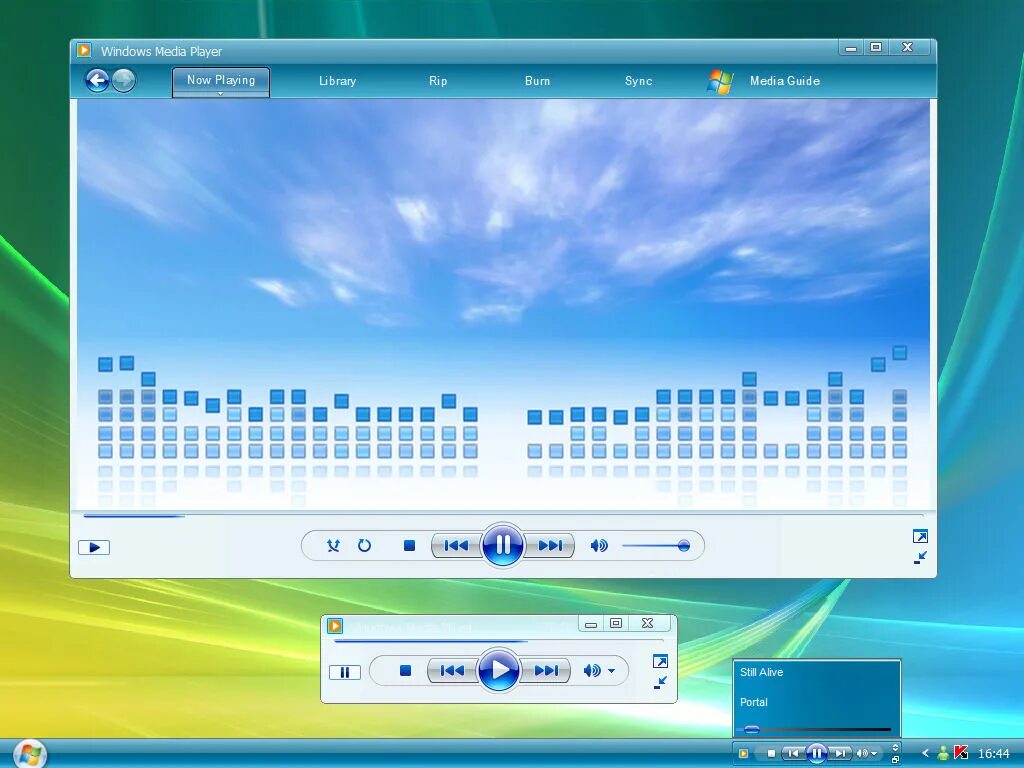Screen dimensions: 1024x768
Task: Start playback in the compact player
Action: [499, 670]
